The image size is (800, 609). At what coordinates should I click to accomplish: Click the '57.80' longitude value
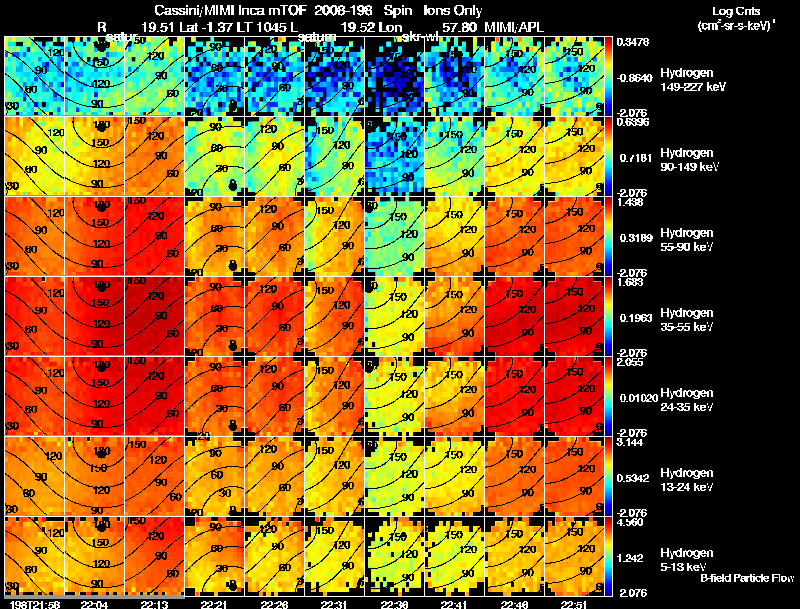pos(460,28)
